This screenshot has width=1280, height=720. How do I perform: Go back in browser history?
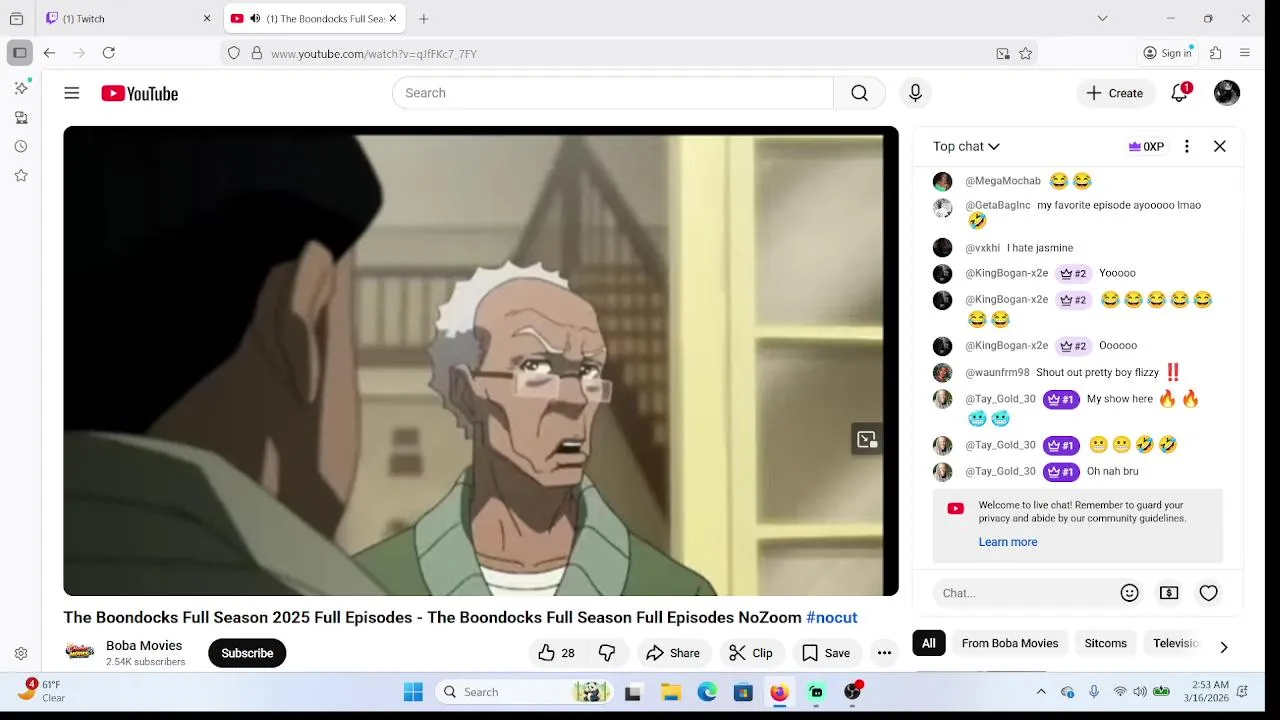click(49, 53)
